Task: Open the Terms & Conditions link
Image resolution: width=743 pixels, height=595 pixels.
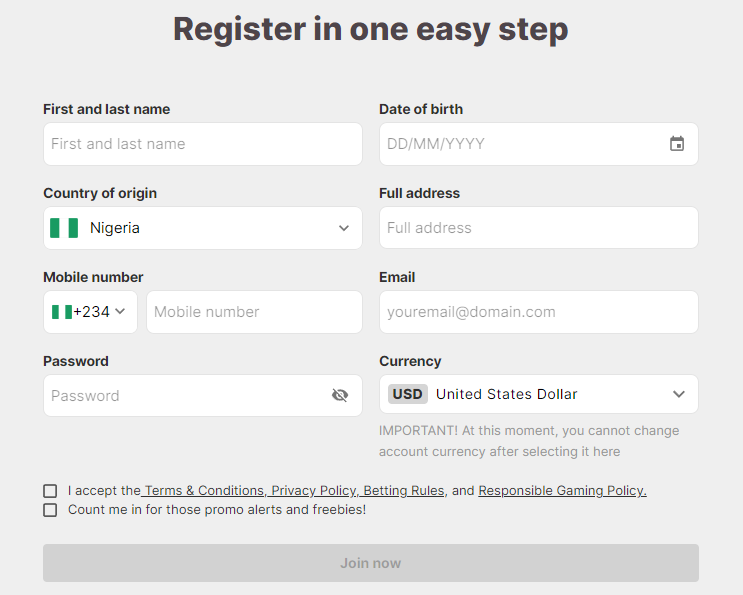Action: pos(204,491)
